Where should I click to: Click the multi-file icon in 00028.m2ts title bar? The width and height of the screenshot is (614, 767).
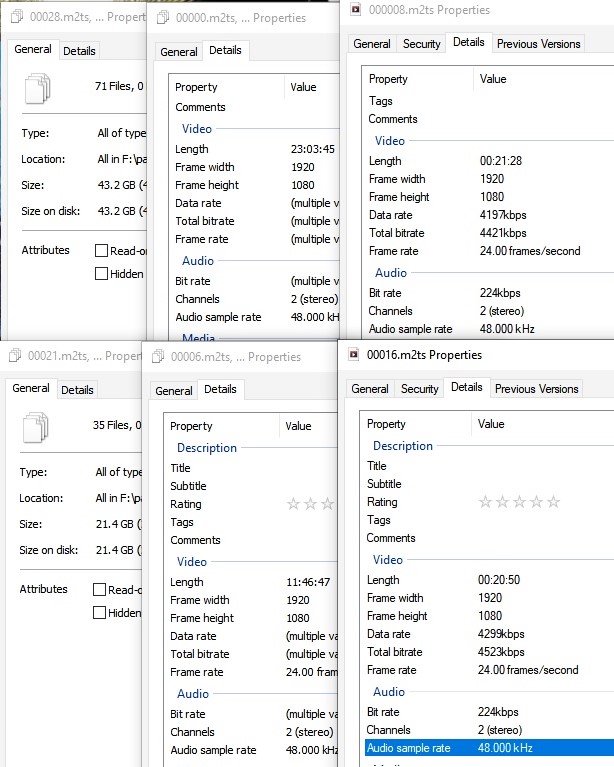click(17, 17)
